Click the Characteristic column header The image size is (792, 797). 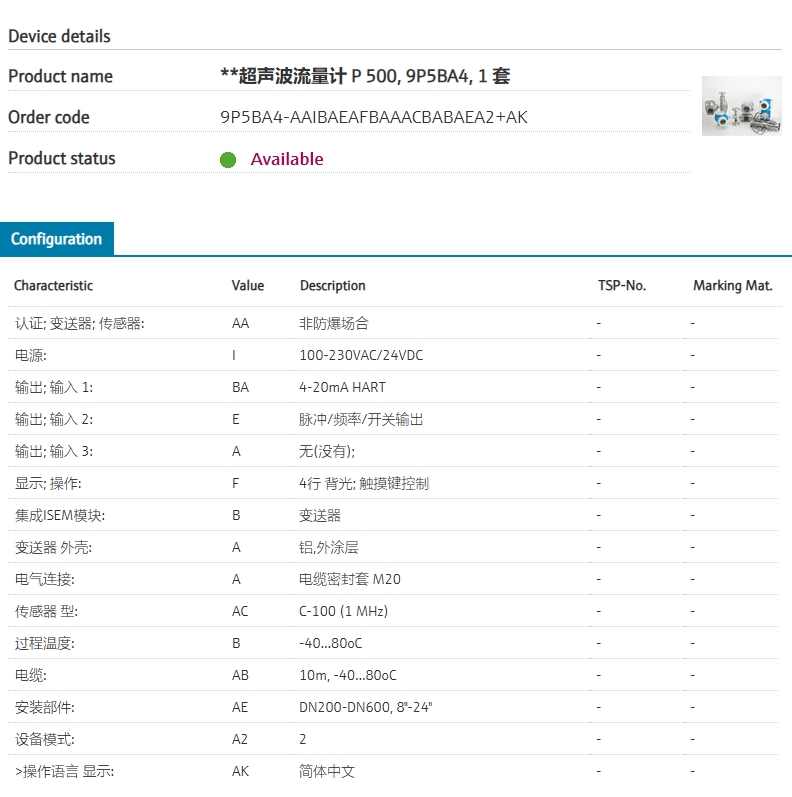[x=53, y=286]
